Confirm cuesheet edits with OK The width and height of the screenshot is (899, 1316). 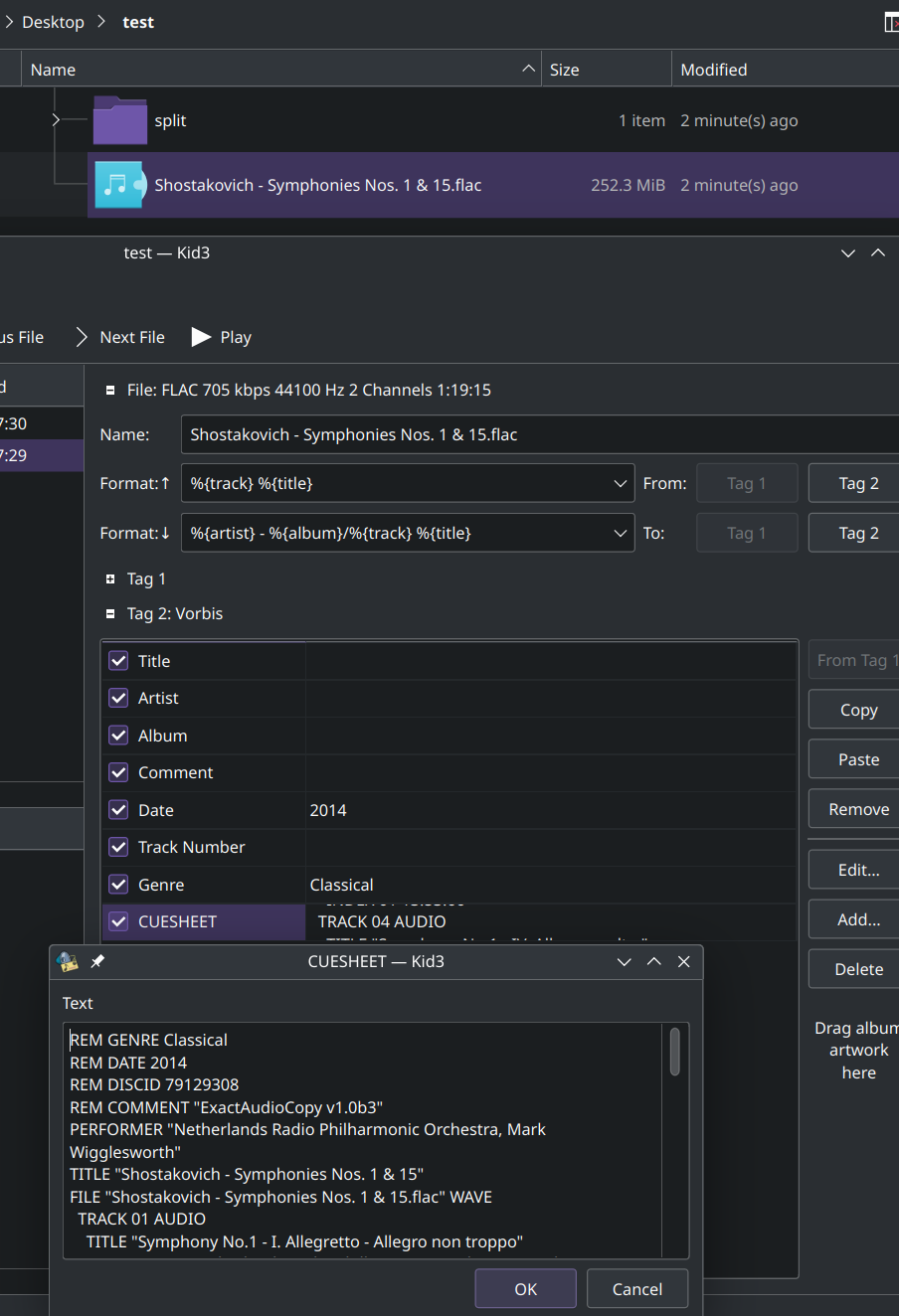click(x=525, y=1288)
